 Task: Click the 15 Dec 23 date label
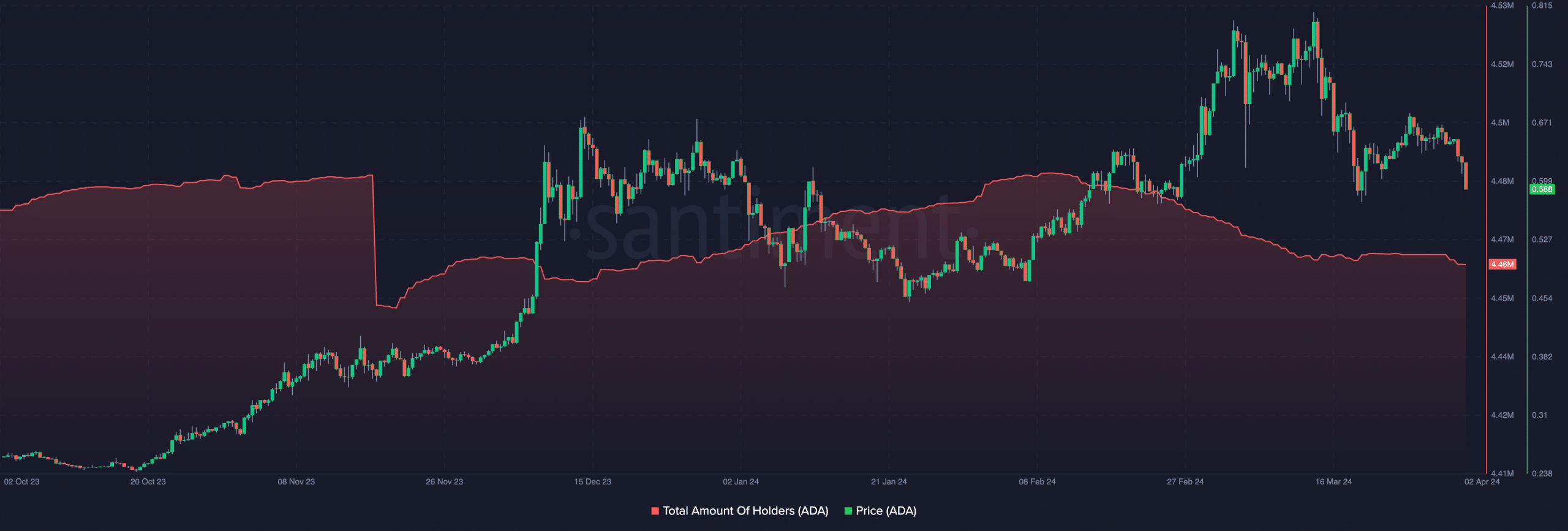tap(593, 481)
